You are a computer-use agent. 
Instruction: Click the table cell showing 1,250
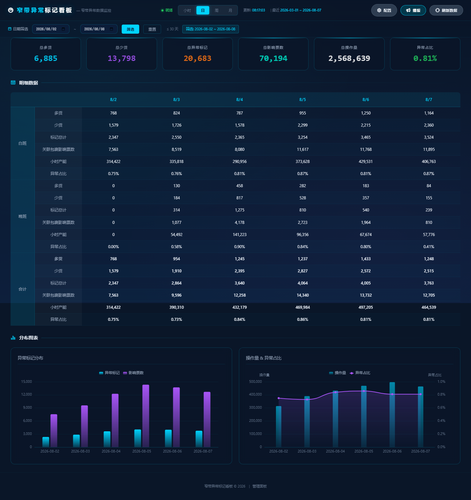point(366,113)
